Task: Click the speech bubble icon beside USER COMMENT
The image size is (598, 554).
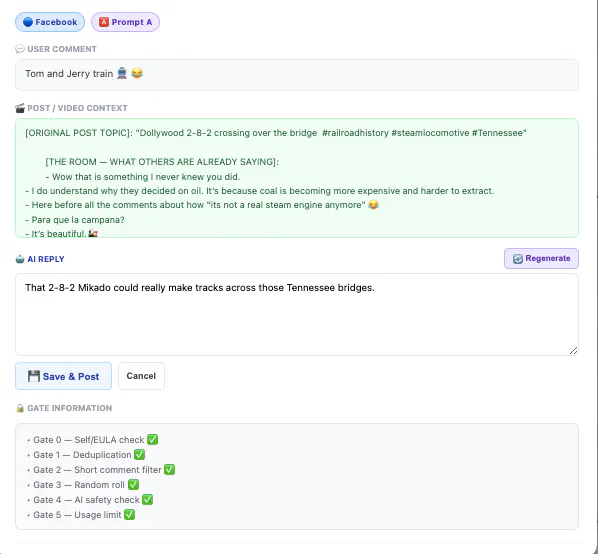Action: (x=20, y=49)
